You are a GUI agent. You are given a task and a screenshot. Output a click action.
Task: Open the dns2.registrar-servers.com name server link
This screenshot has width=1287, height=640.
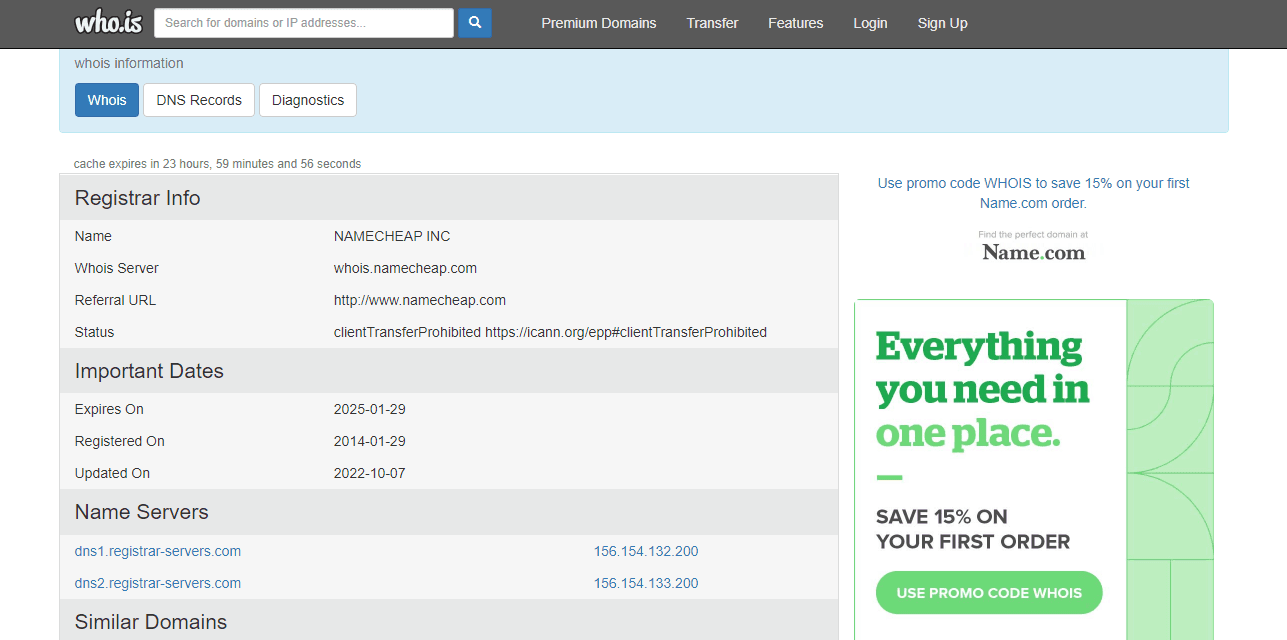(x=158, y=583)
